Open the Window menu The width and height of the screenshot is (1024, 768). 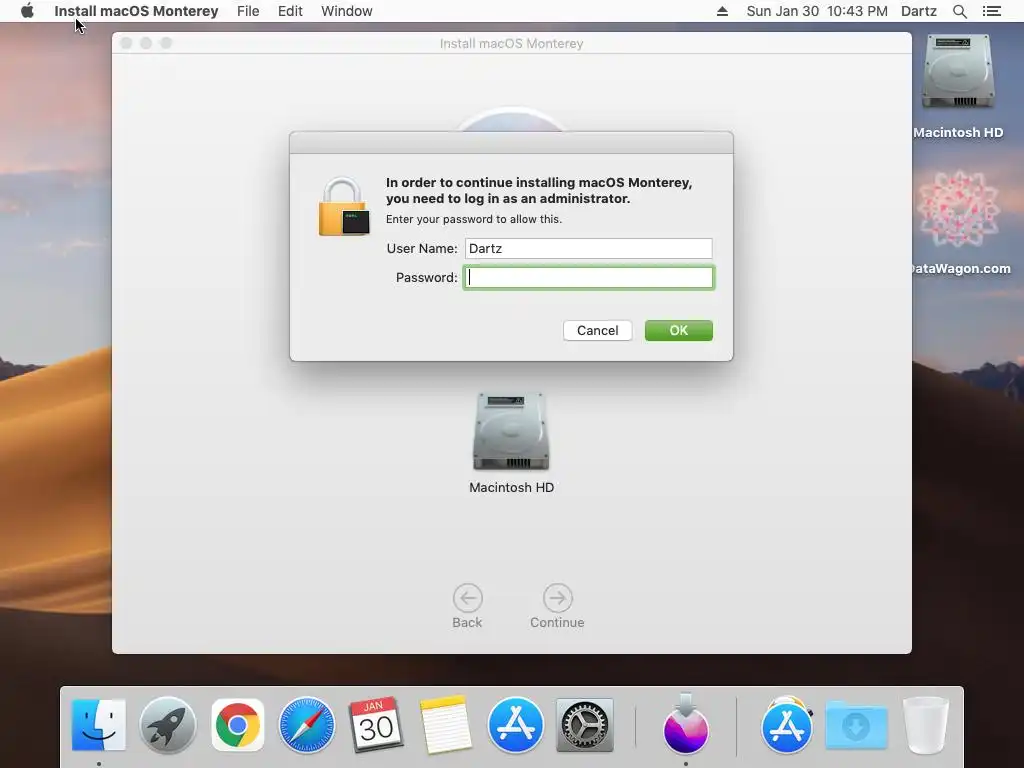[x=347, y=11]
